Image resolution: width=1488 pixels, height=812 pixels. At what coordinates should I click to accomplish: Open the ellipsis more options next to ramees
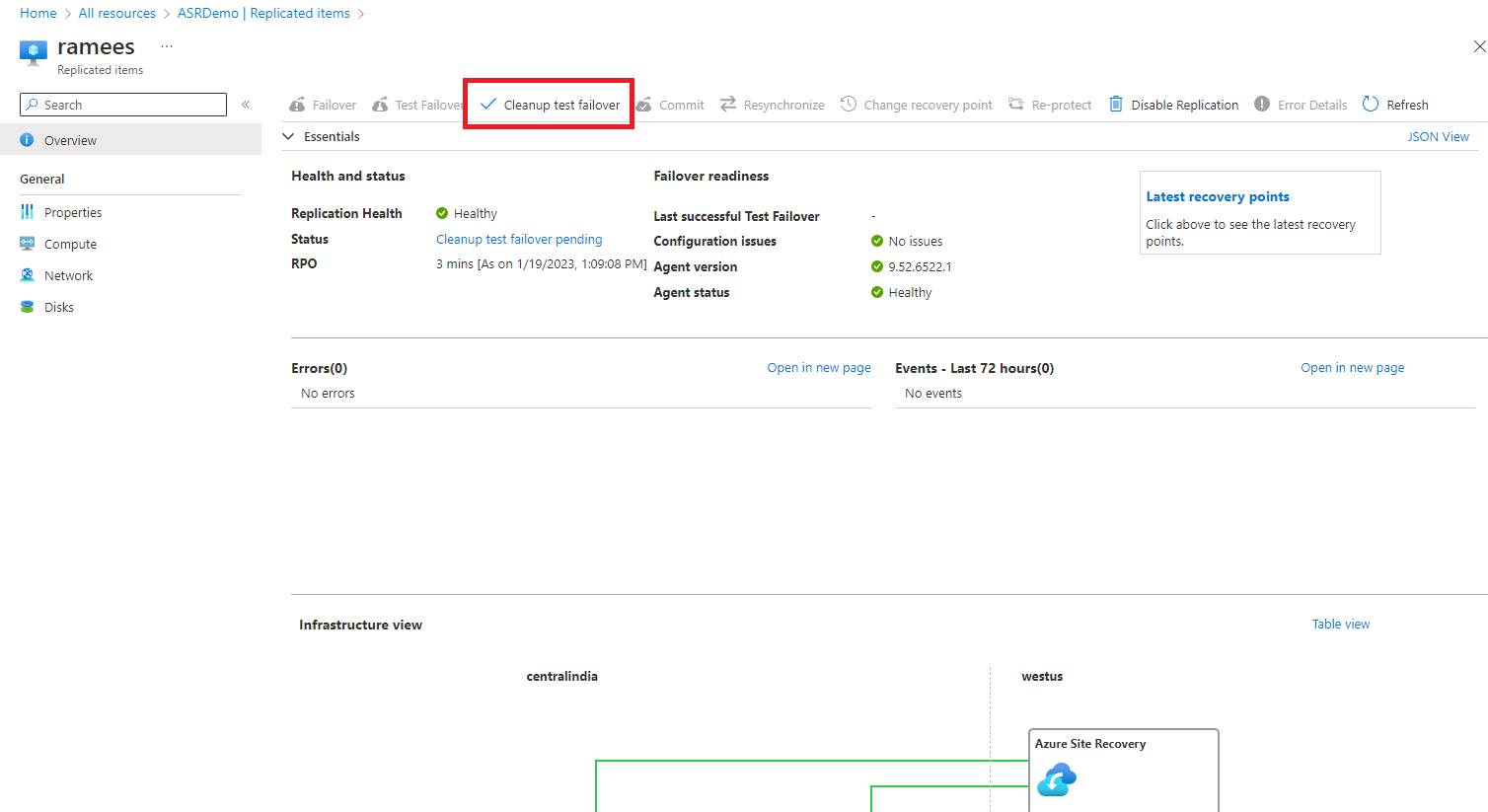click(167, 46)
